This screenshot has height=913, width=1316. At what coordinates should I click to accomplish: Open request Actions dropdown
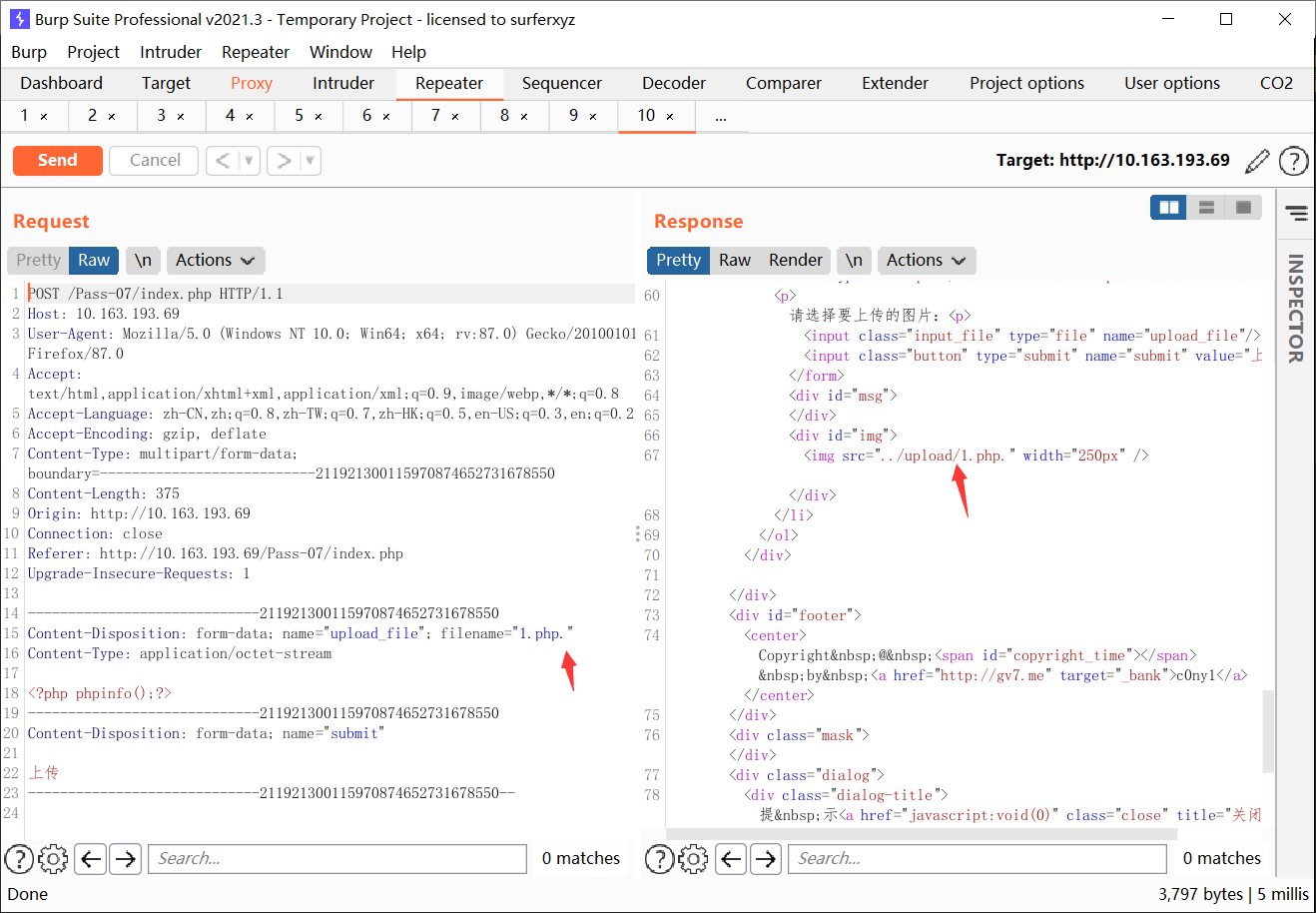pyautogui.click(x=215, y=260)
